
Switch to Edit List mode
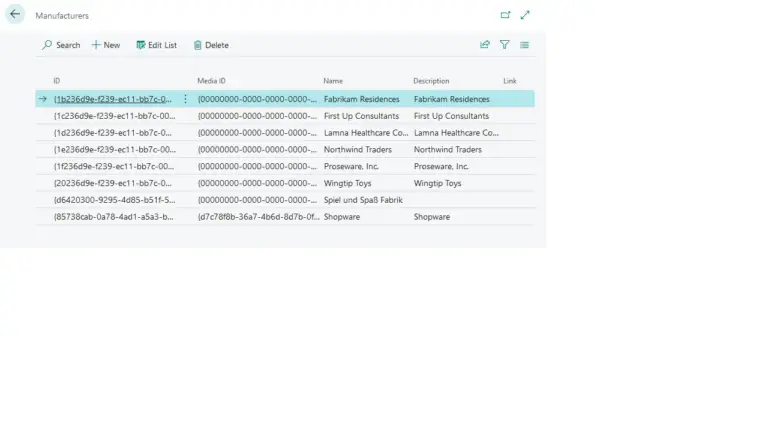point(156,45)
